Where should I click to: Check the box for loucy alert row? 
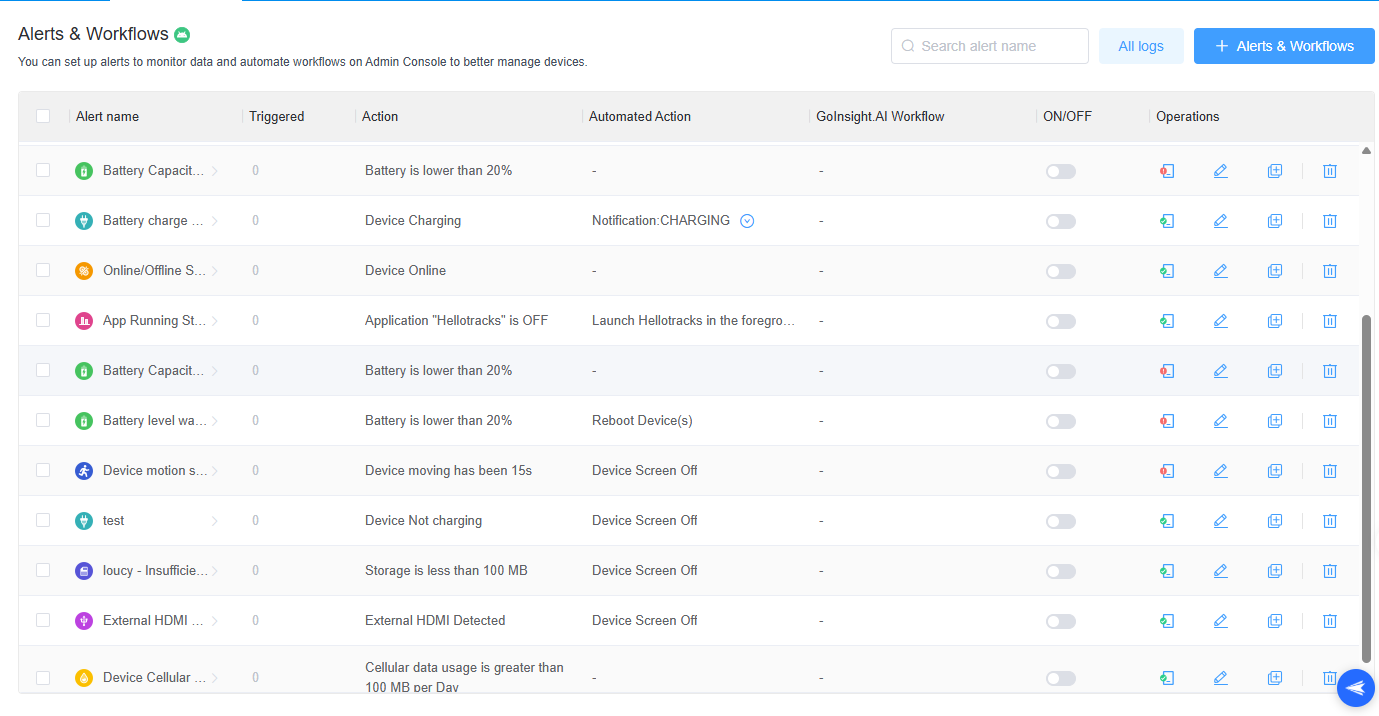coord(43,570)
